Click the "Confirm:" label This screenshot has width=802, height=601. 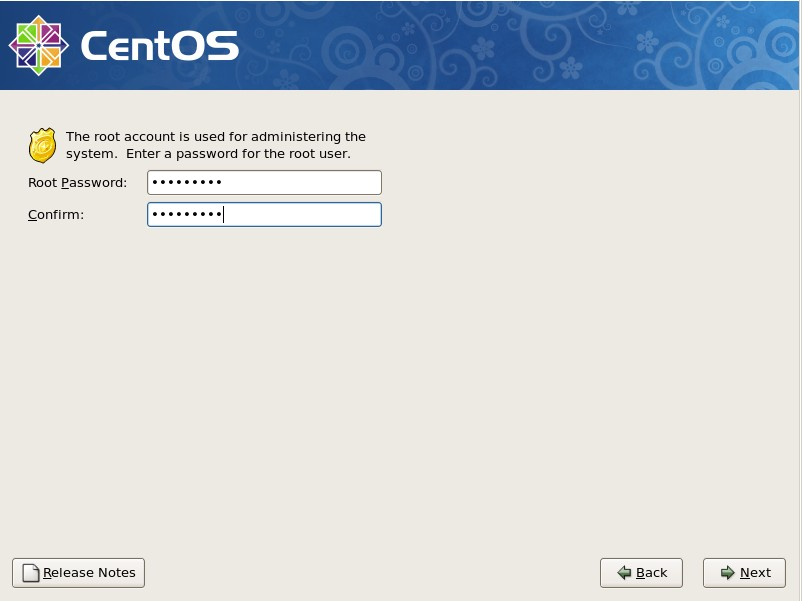pyautogui.click(x=56, y=215)
